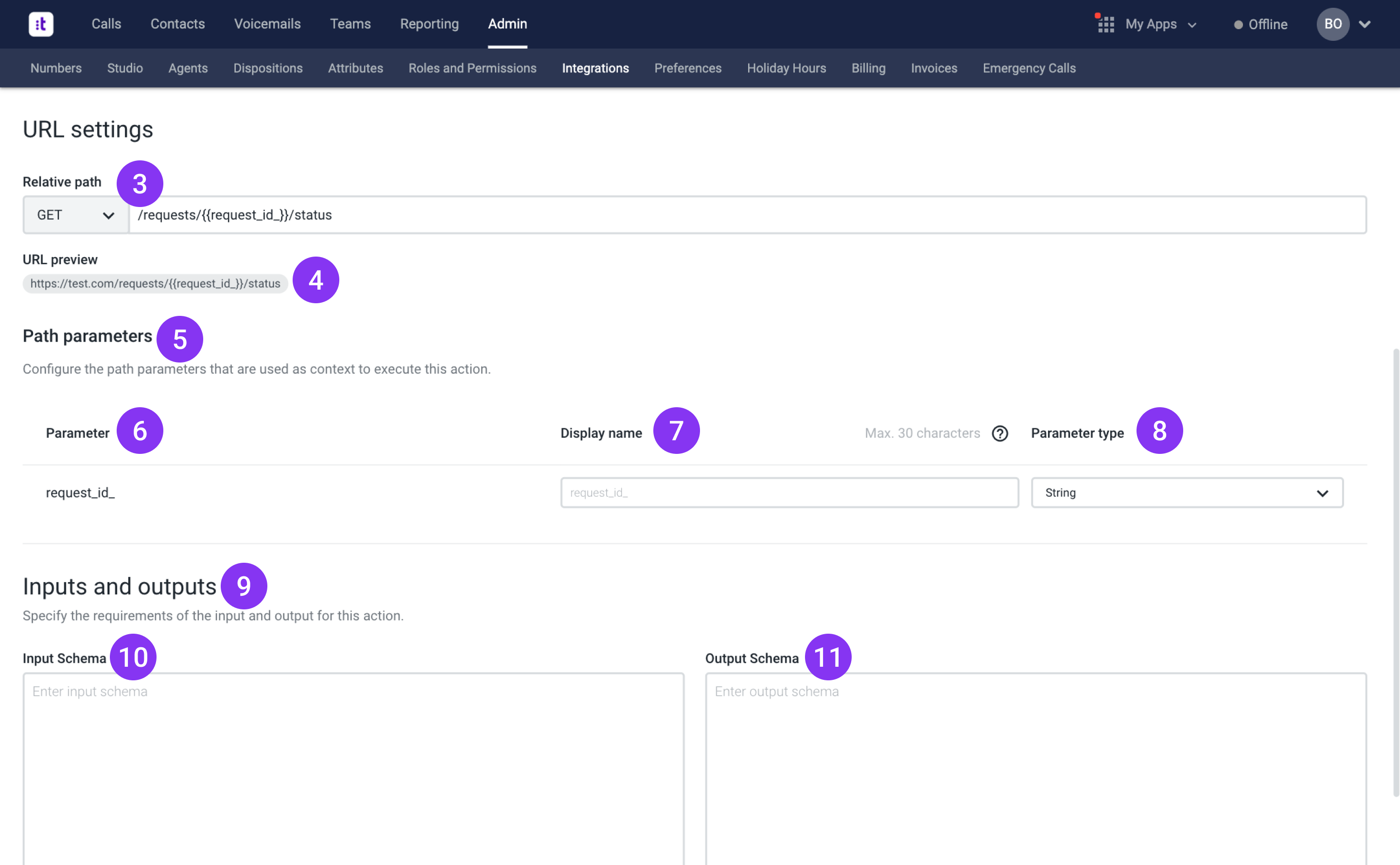Viewport: 1400px width, 865px height.
Task: Go to the Reporting tab
Action: [x=429, y=24]
